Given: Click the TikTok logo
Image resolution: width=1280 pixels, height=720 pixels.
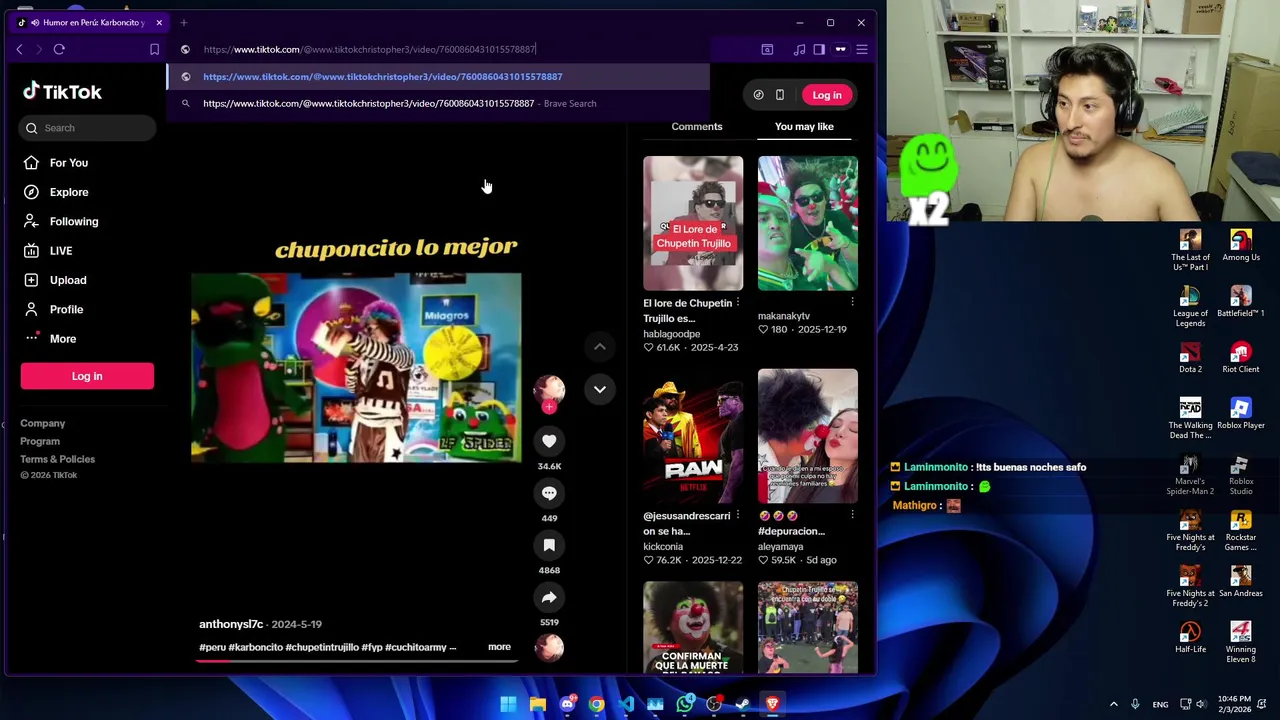Looking at the screenshot, I should (62, 92).
